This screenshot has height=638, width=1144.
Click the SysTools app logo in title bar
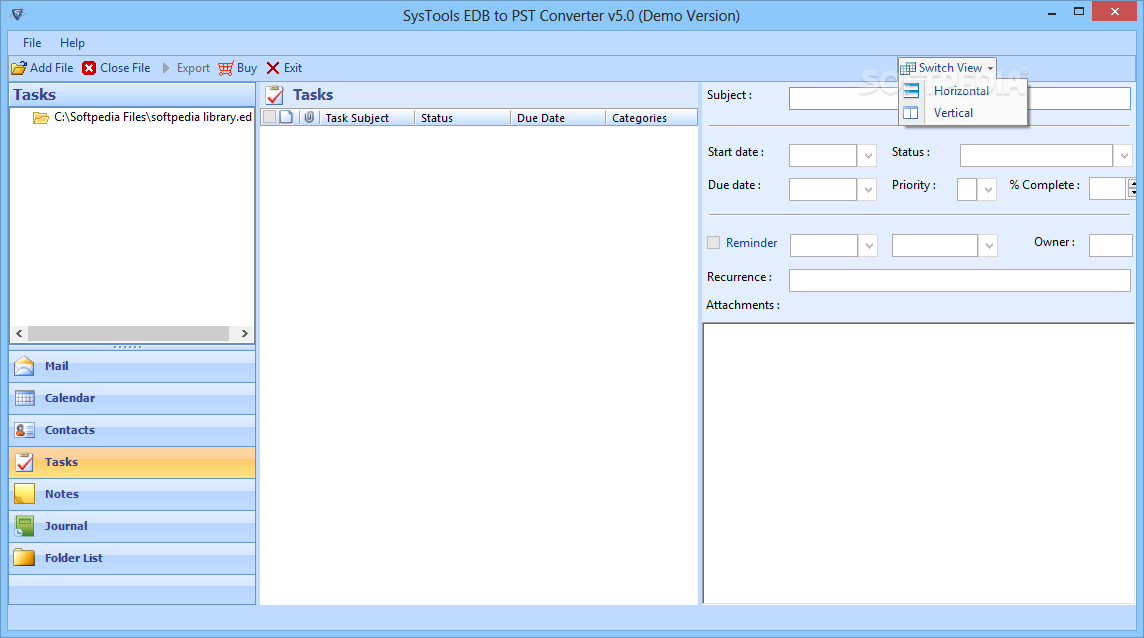18,14
